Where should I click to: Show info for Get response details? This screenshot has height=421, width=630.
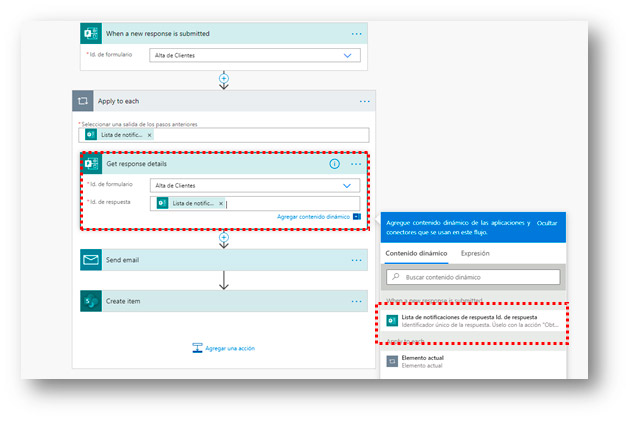(x=334, y=163)
